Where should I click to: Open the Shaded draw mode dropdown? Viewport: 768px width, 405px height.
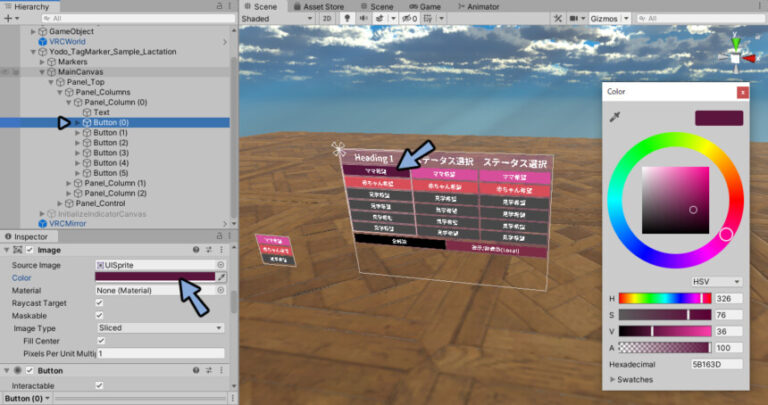click(x=277, y=19)
